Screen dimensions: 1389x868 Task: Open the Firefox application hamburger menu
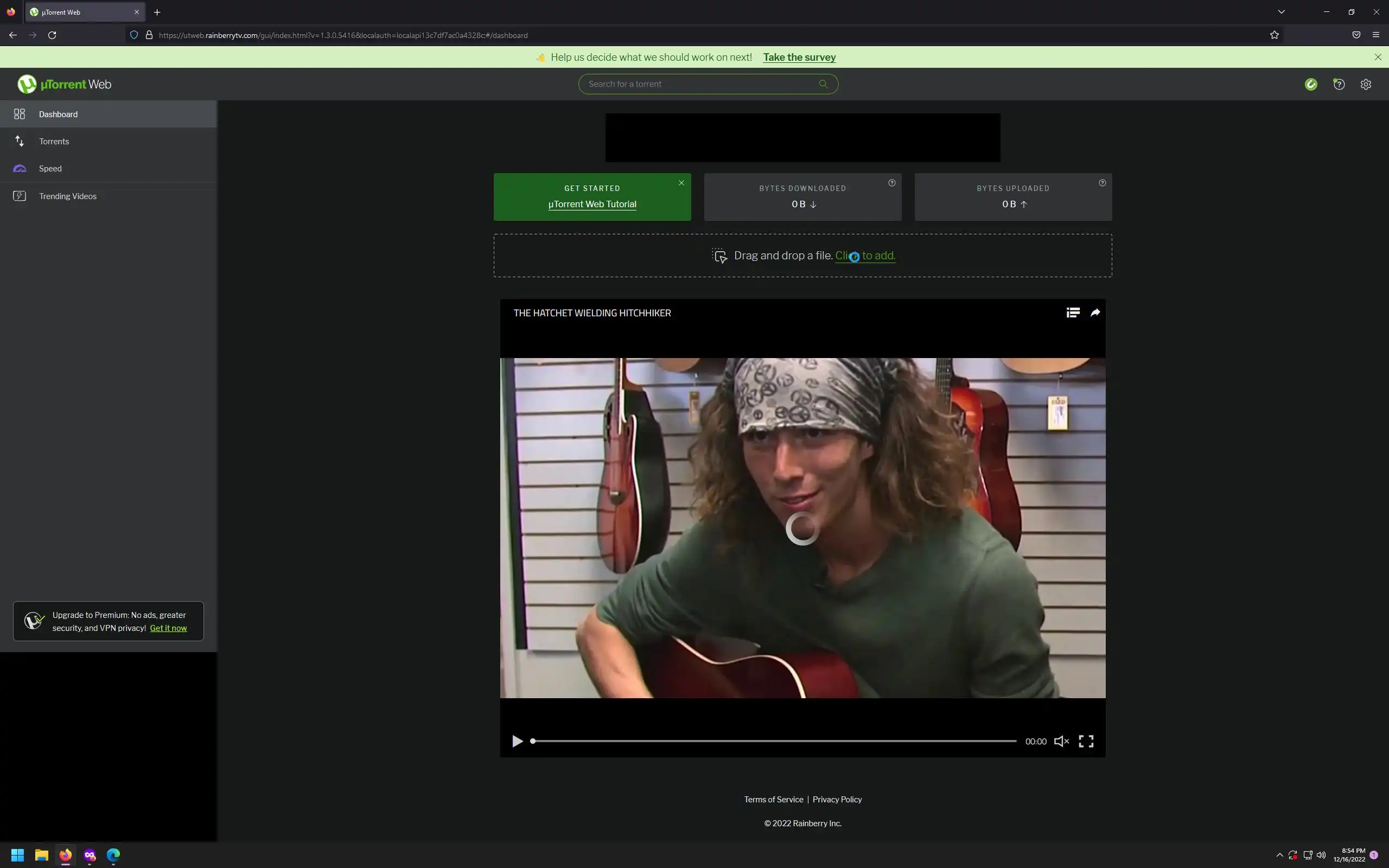(x=1376, y=35)
